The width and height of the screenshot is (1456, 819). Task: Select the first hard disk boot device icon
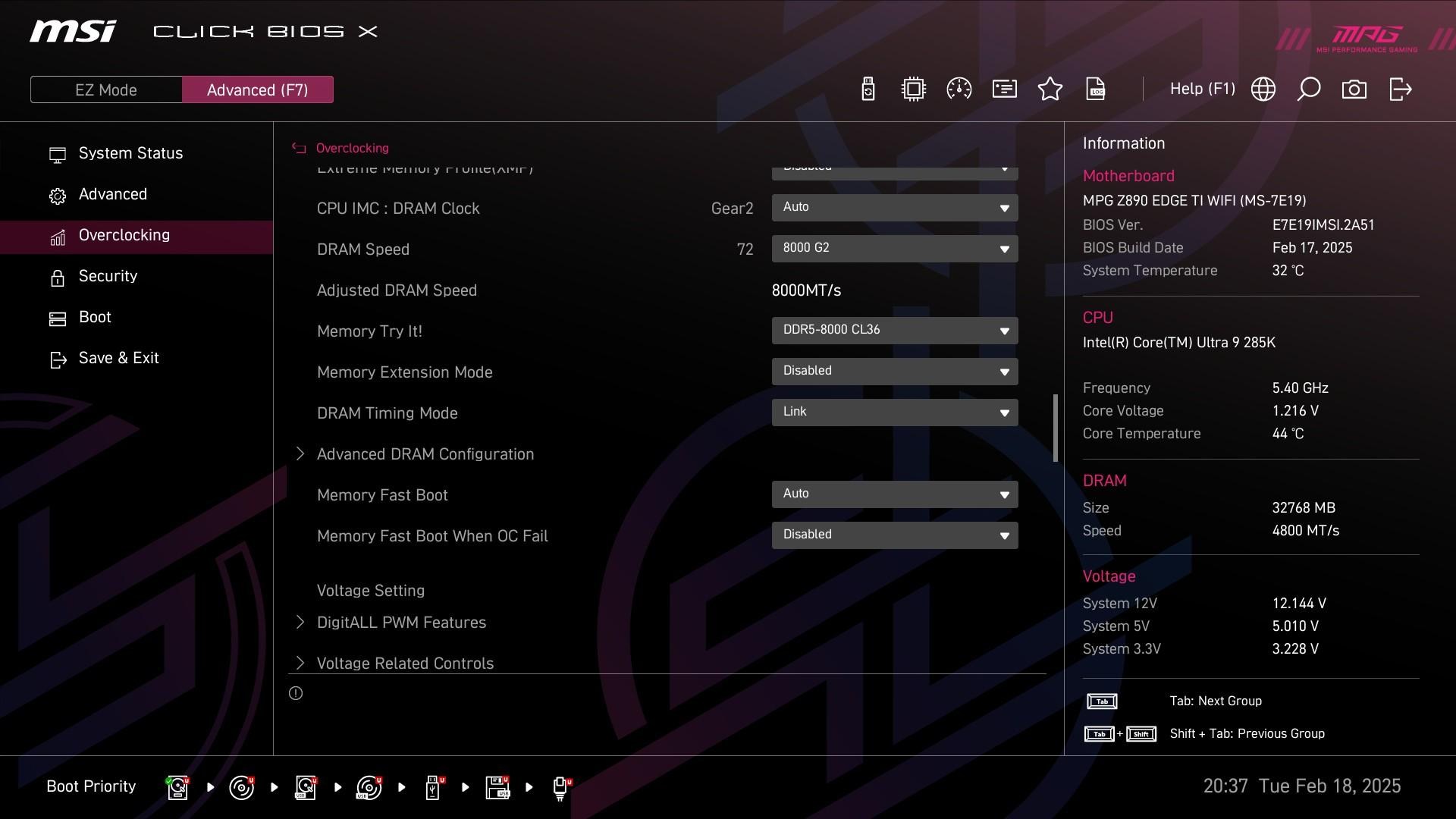click(178, 787)
